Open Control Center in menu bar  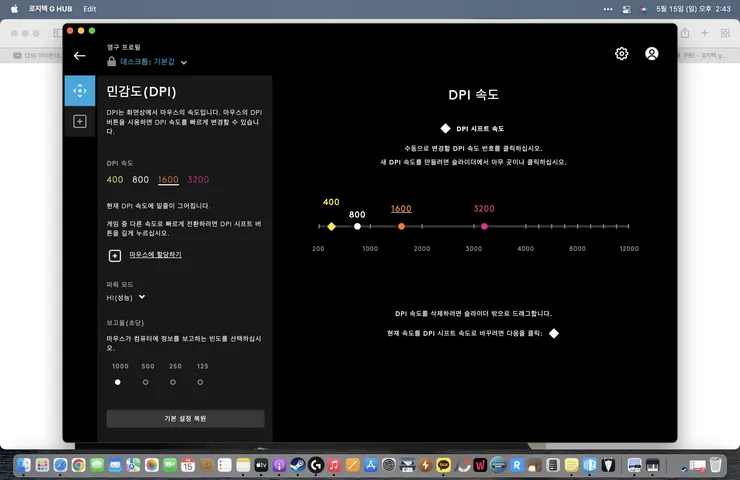click(626, 9)
